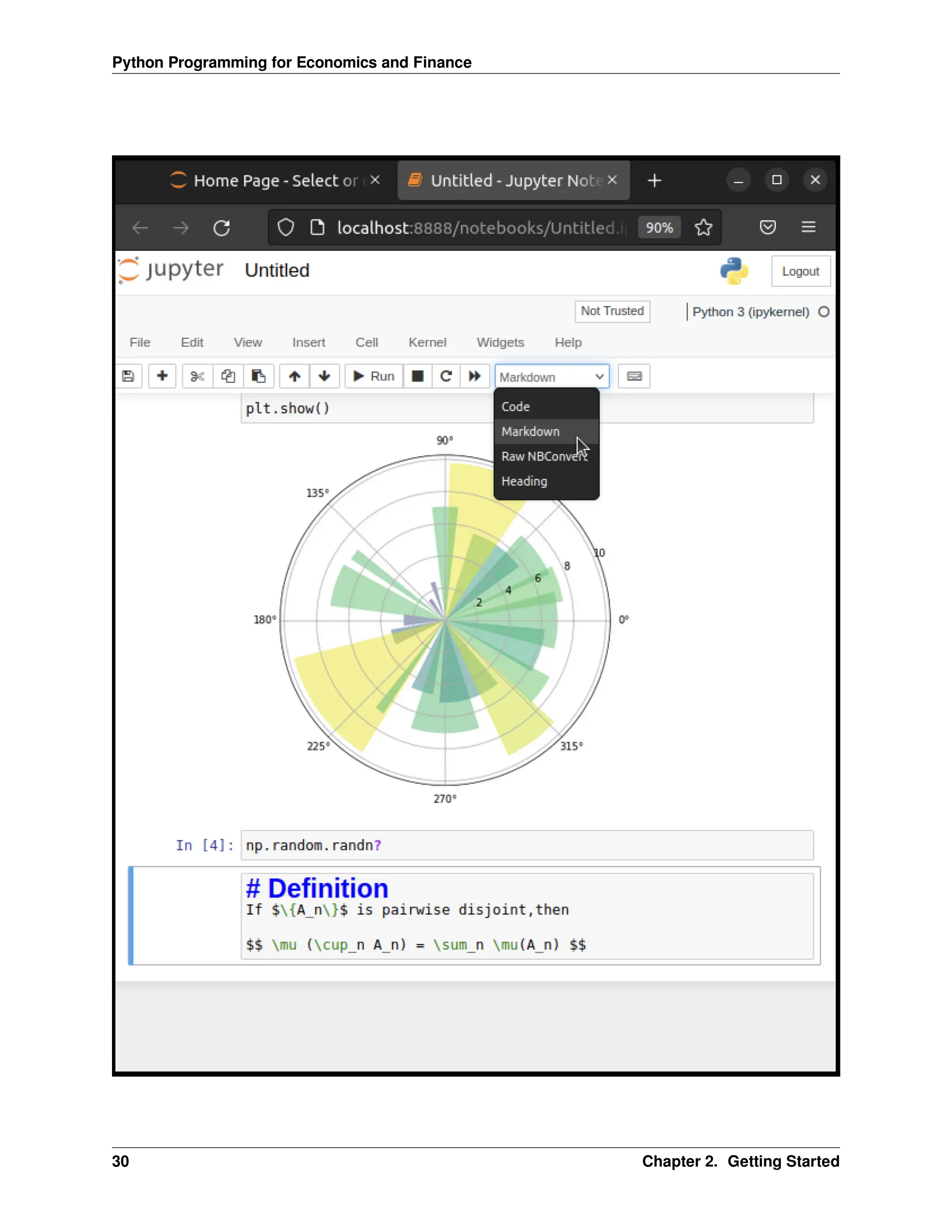Interrupt the kernel with stop icon
Screen dimensions: 952x1232
[417, 376]
